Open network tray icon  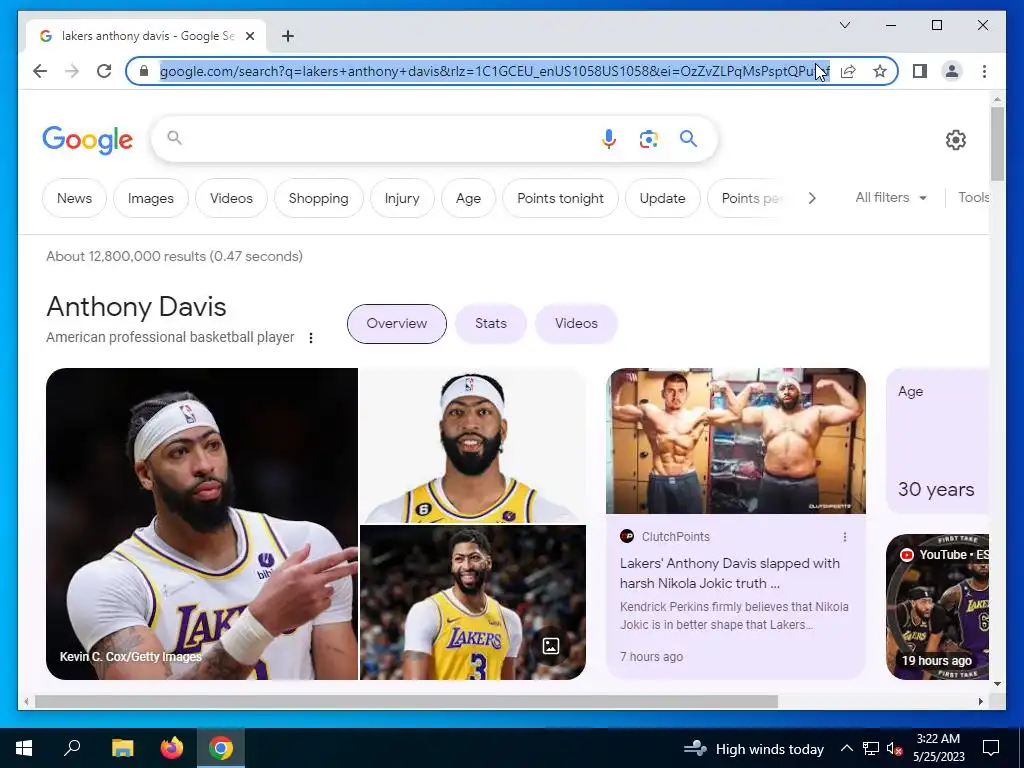point(871,748)
